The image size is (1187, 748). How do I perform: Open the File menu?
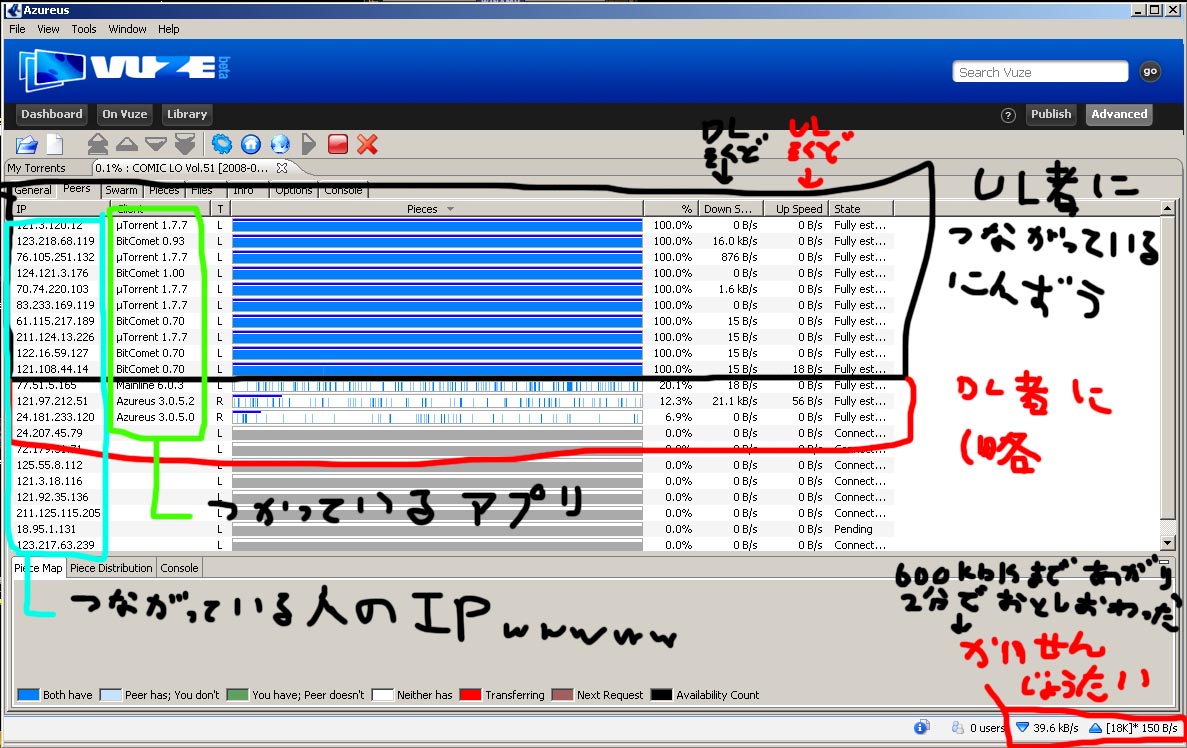pos(17,29)
